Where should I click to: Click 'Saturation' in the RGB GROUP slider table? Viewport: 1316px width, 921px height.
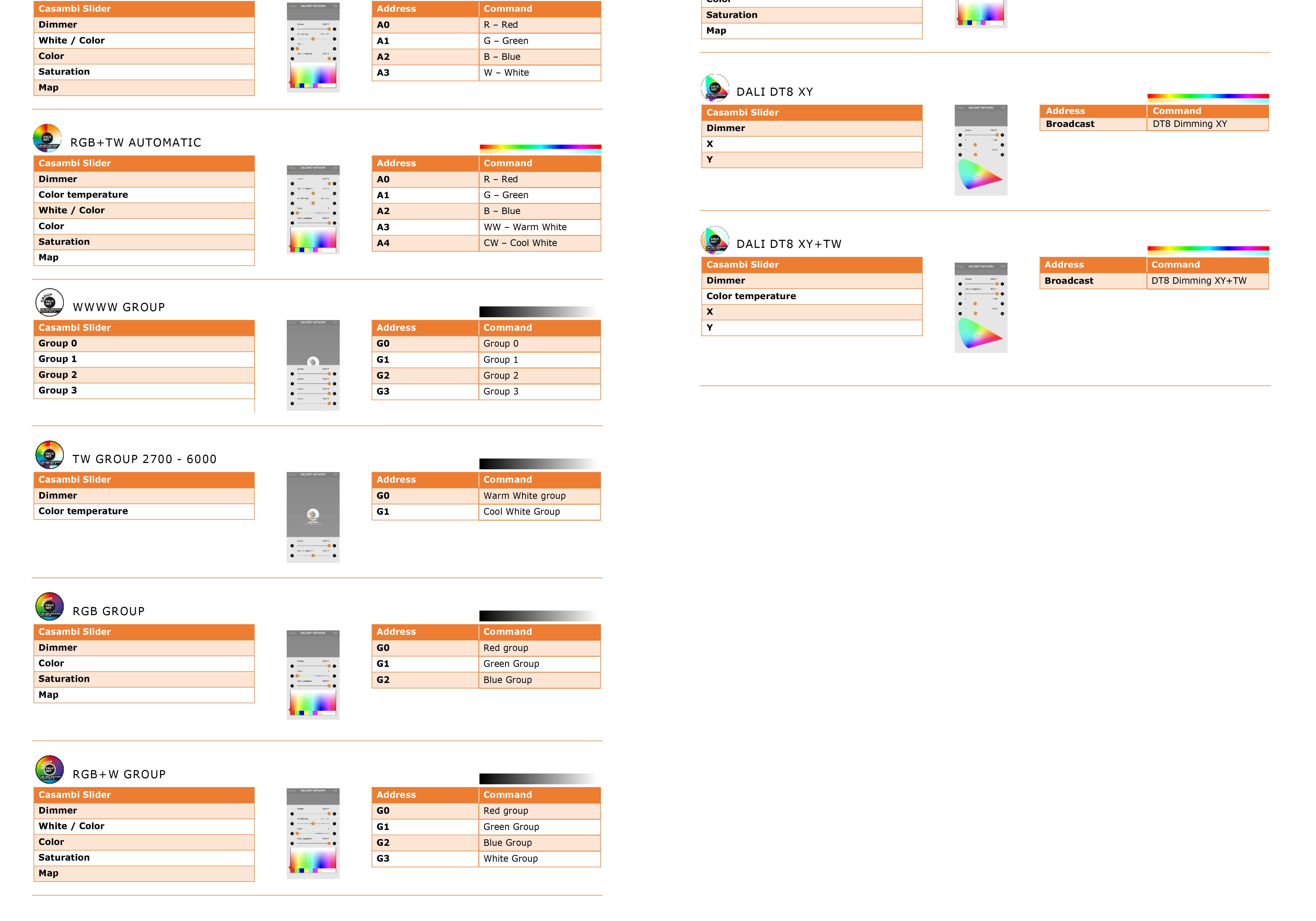[x=144, y=679]
